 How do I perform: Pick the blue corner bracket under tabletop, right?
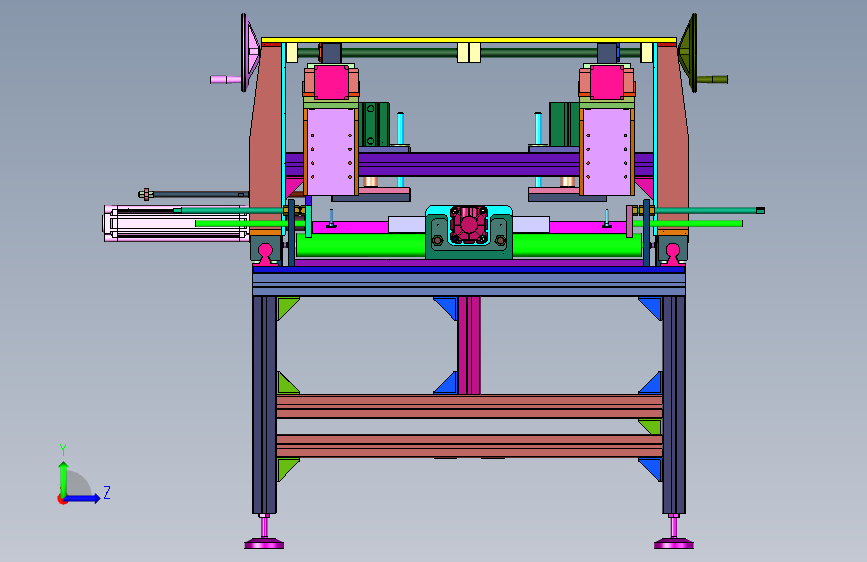tap(653, 306)
